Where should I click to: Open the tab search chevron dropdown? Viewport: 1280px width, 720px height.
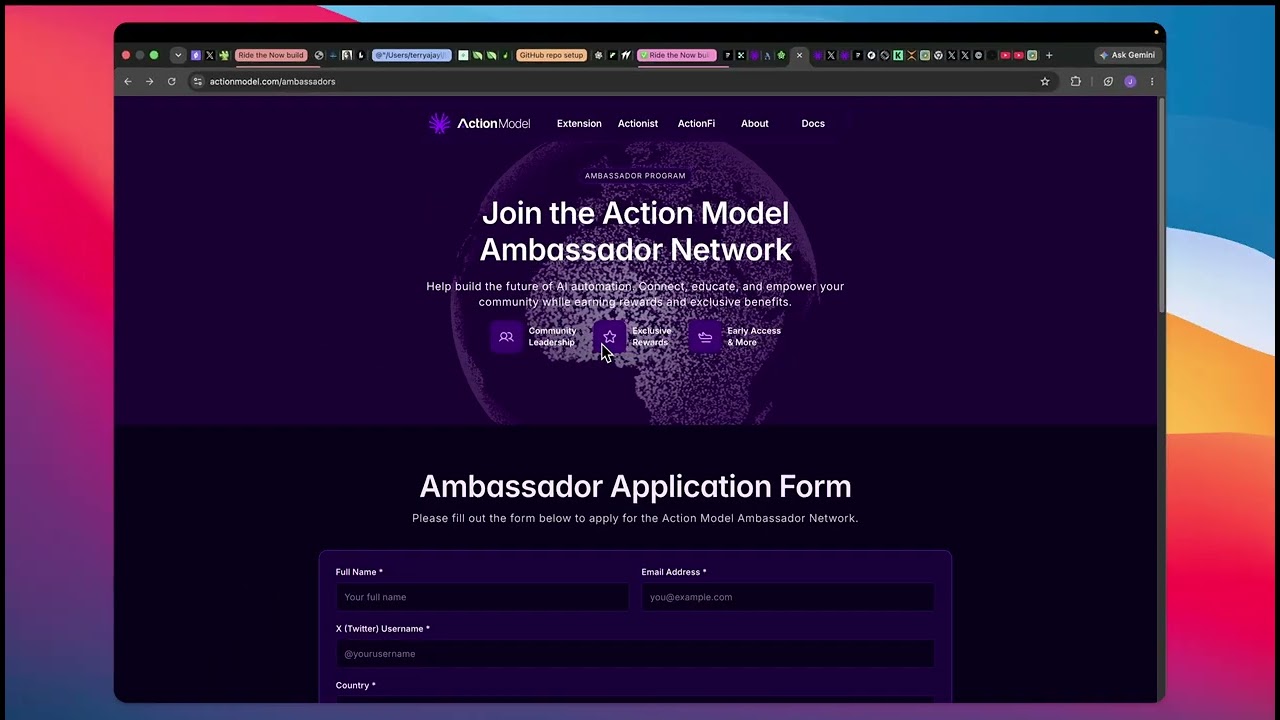(x=178, y=55)
